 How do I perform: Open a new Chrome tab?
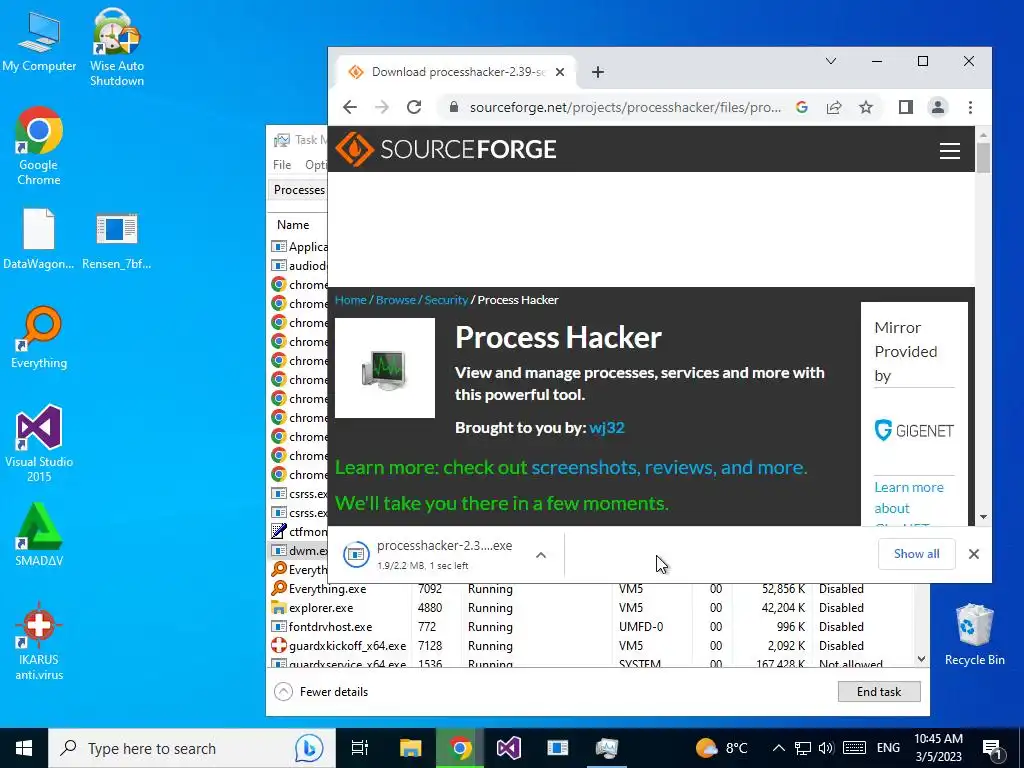(598, 72)
